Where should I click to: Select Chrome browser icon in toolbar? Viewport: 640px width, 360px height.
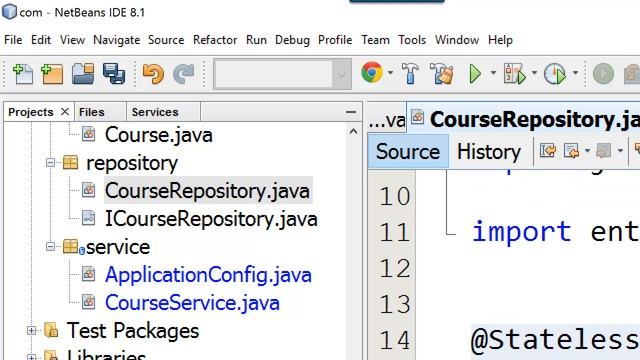tap(372, 73)
